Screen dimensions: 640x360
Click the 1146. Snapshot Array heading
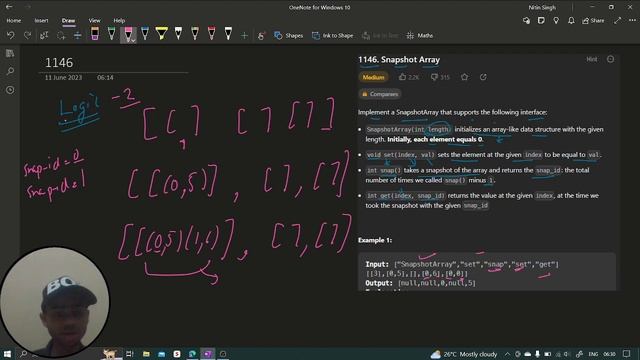tap(399, 60)
